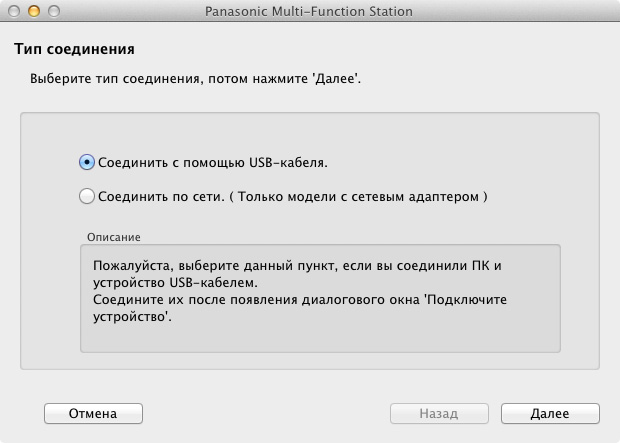Choose the network connection radio button
Screen dimensions: 620x443
87,197
